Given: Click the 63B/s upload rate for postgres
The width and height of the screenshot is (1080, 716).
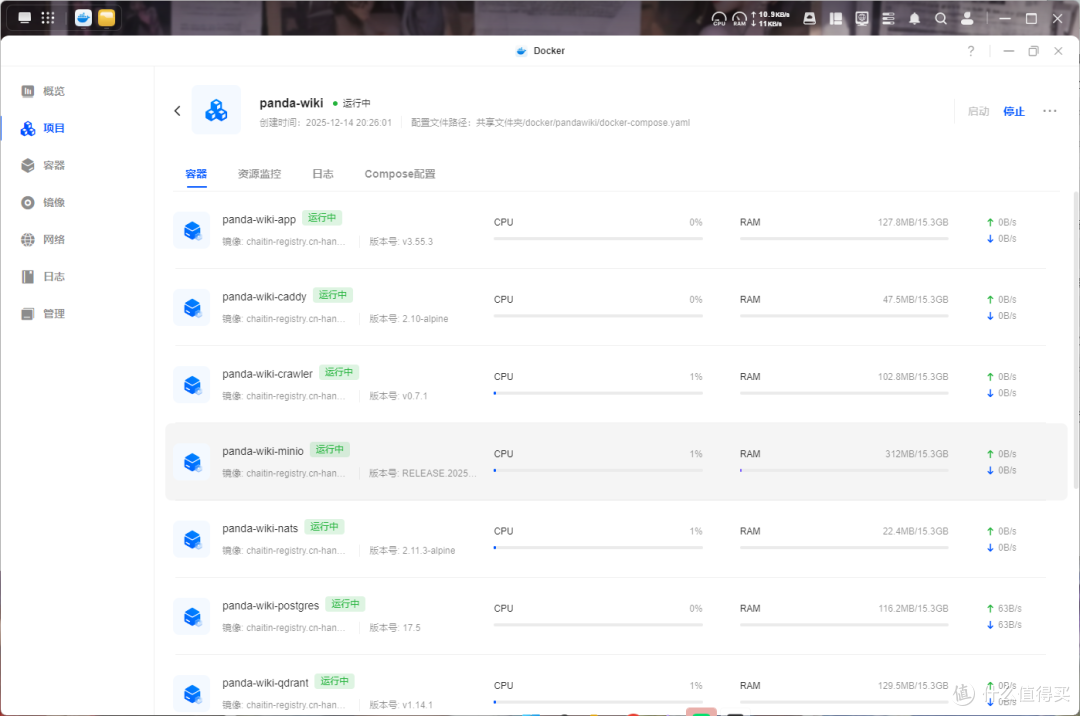Looking at the screenshot, I should click(x=1004, y=609).
